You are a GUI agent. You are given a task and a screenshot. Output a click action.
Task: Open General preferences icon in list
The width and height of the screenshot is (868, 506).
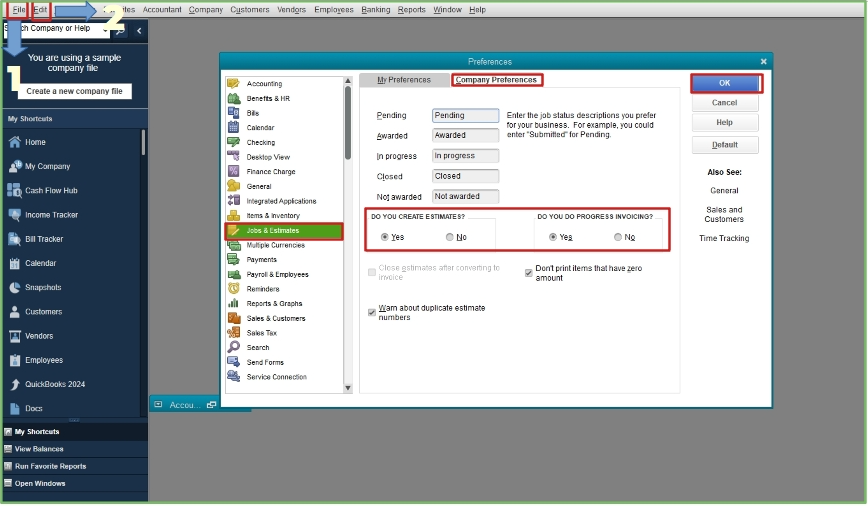(233, 186)
